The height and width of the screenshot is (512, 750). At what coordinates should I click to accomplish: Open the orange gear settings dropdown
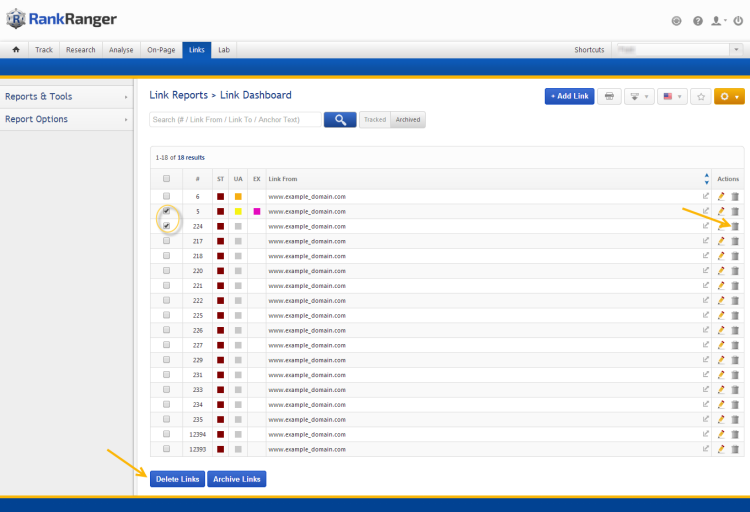point(729,96)
